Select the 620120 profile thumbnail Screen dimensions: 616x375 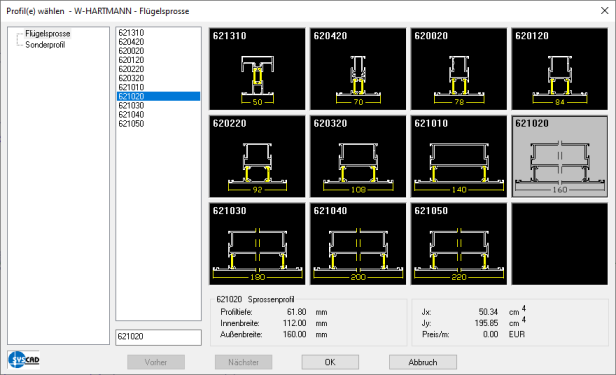click(x=559, y=69)
